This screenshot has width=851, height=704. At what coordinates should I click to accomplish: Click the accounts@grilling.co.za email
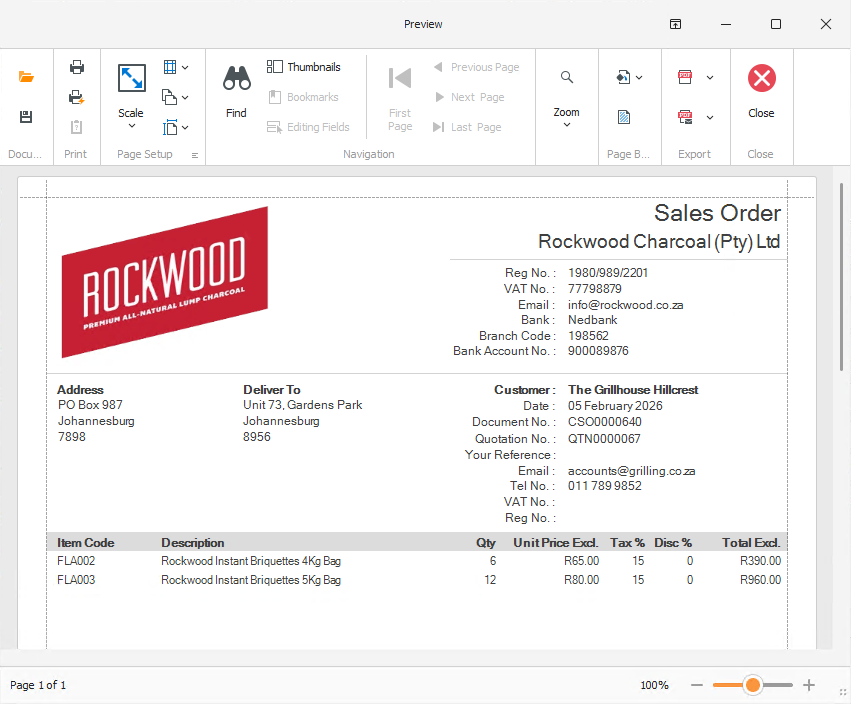coord(631,471)
